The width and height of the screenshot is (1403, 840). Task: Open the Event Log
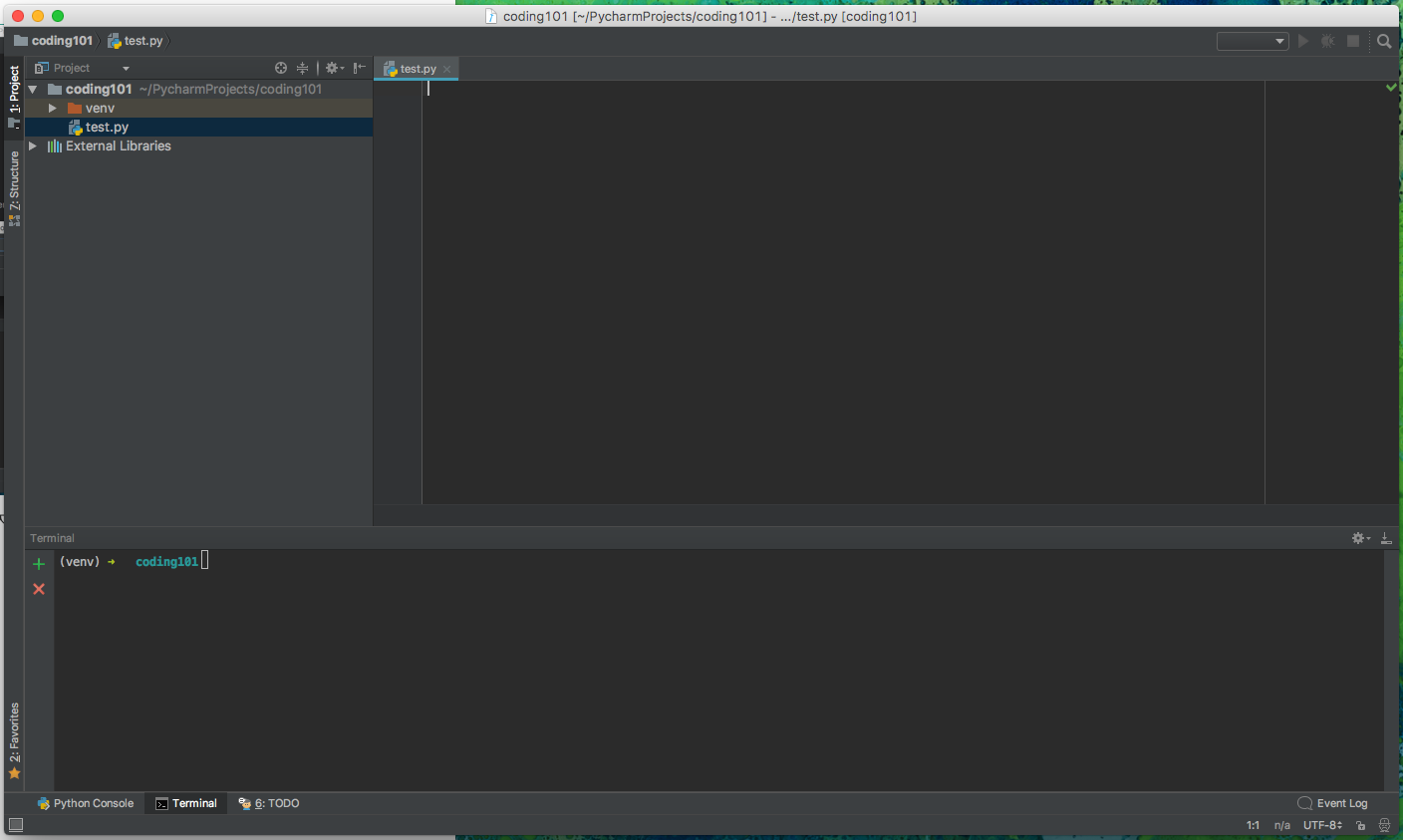click(1332, 803)
